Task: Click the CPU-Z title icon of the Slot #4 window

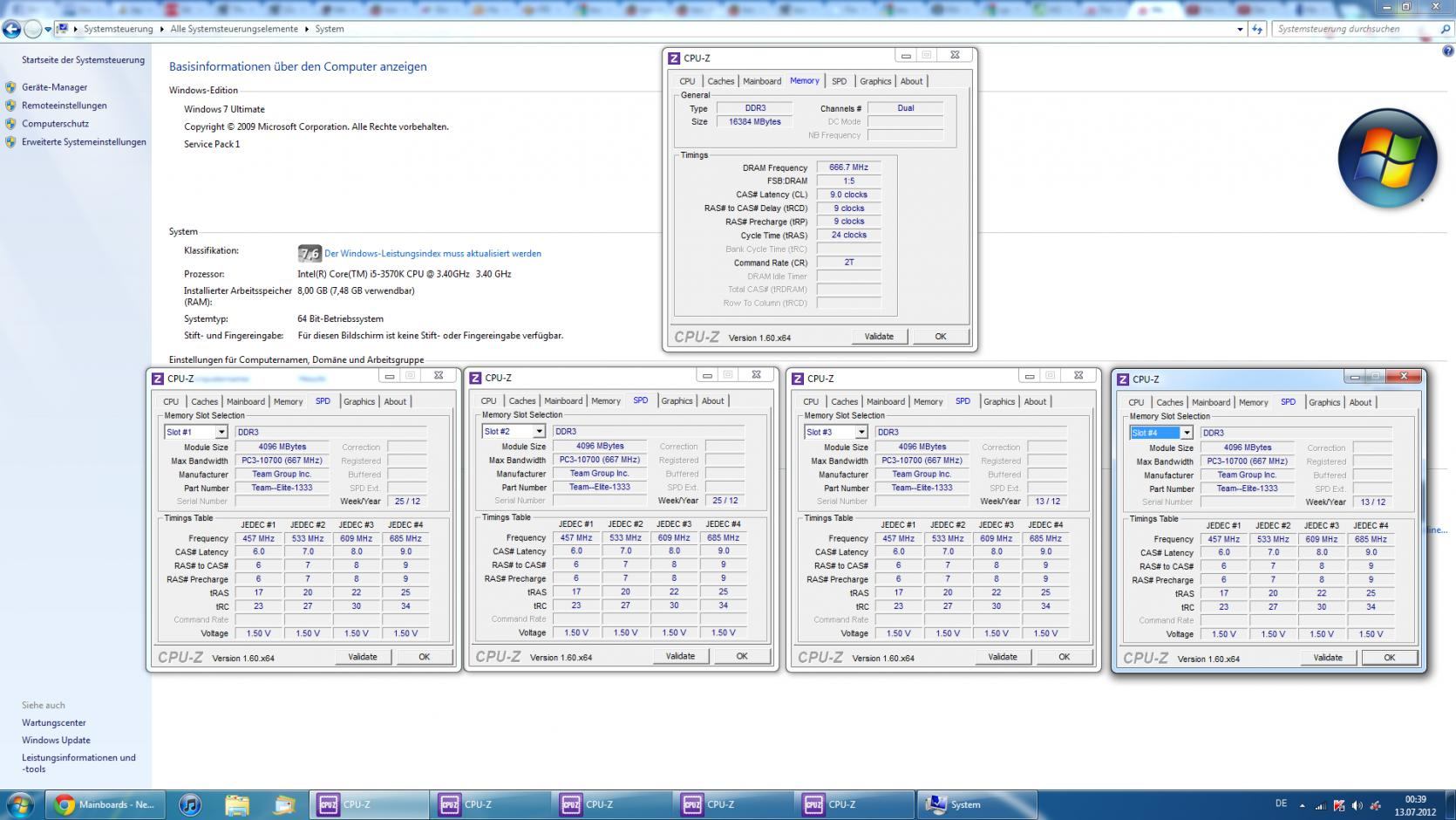Action: [1123, 379]
